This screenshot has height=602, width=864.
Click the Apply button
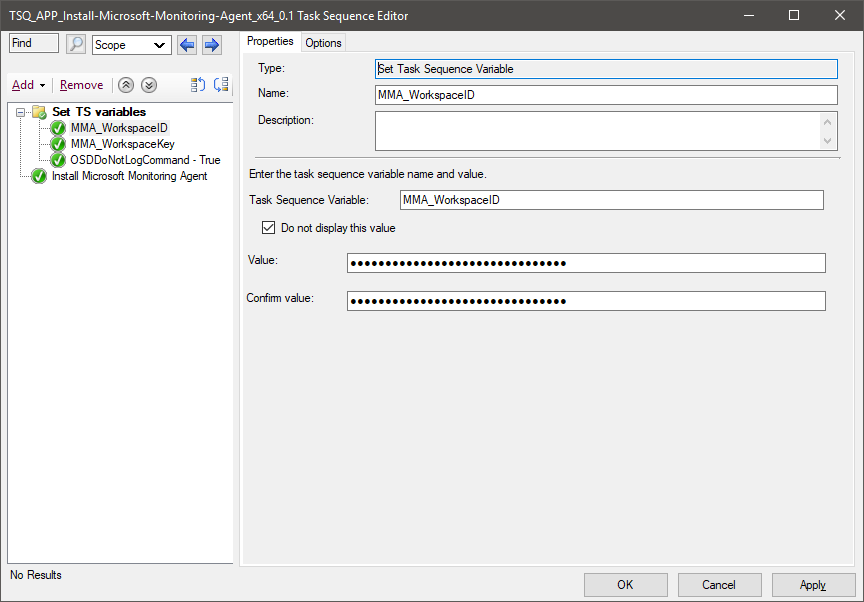[813, 585]
